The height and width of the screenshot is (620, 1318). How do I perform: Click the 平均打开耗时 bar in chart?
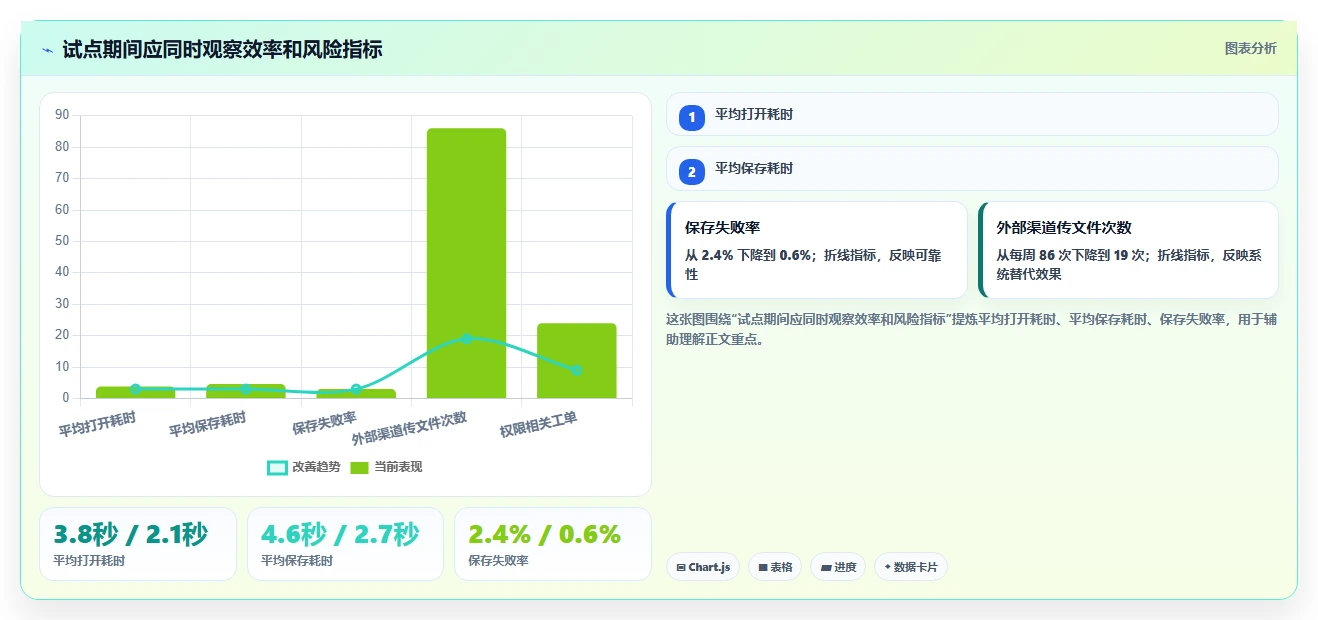tap(135, 392)
